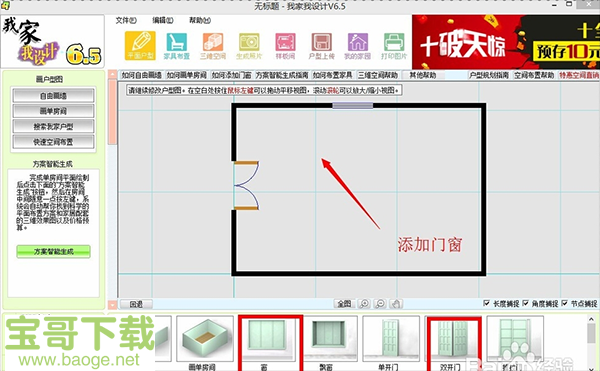Click the 搜索我家户型 button
Screen dimensions: 600x371
53,127
